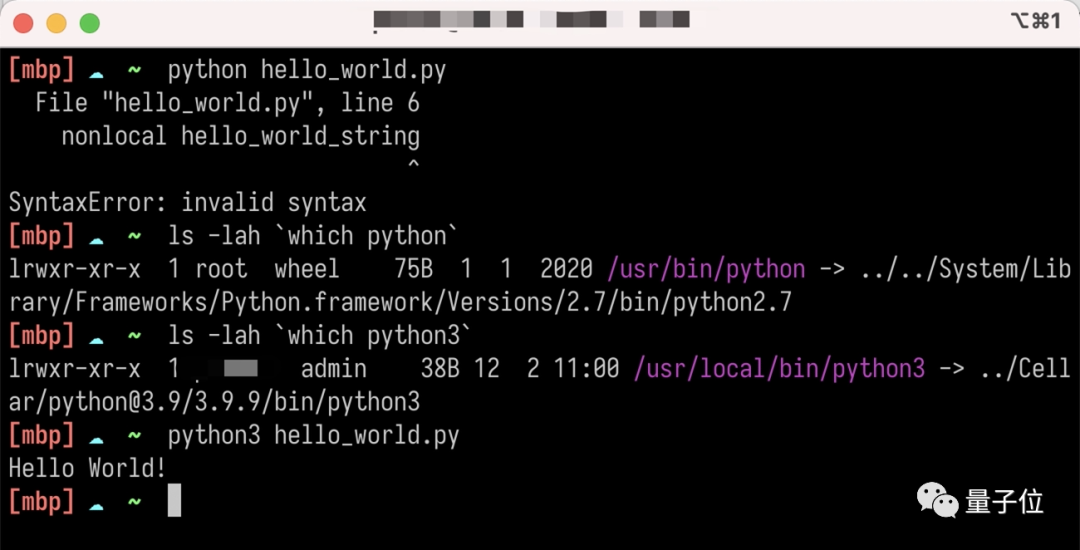Click the red close window button

[23, 22]
